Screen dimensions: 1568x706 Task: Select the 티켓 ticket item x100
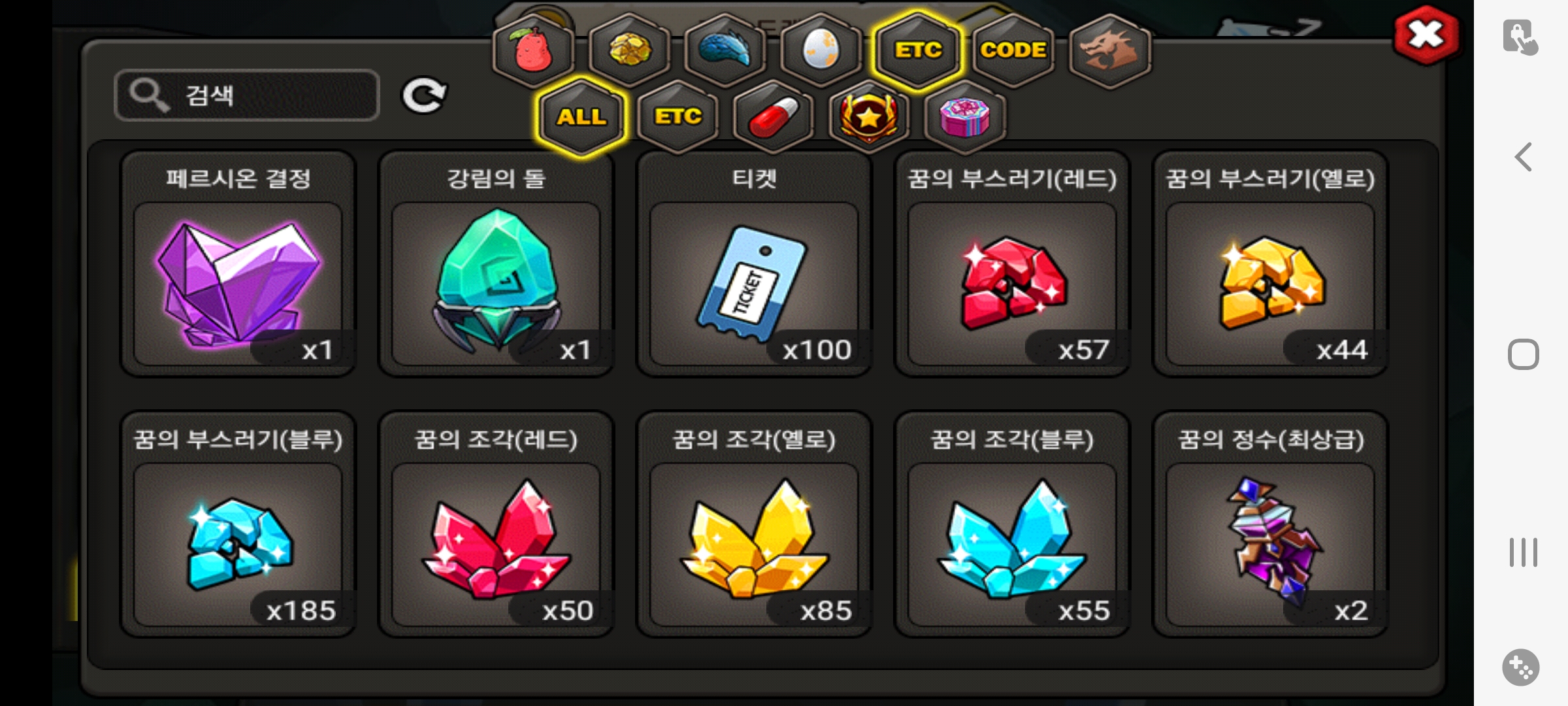point(754,263)
